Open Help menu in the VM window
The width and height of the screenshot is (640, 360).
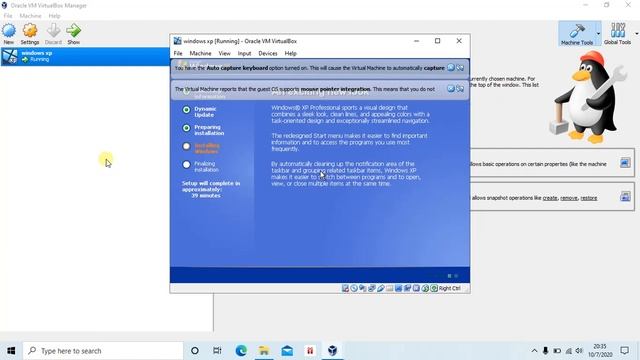click(x=291, y=53)
